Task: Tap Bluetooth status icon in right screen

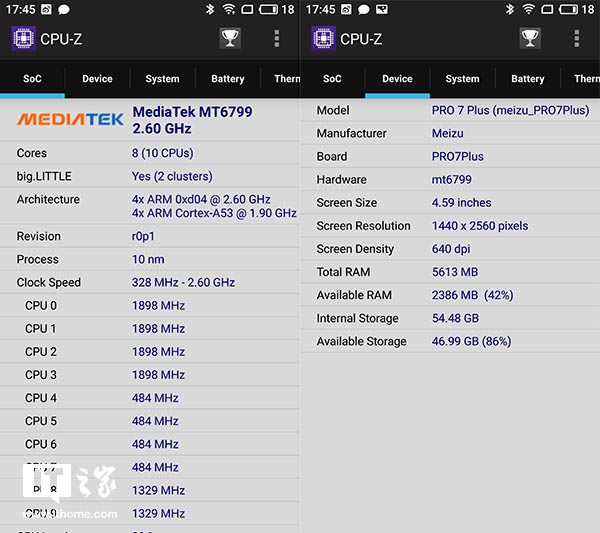Action: click(x=510, y=9)
